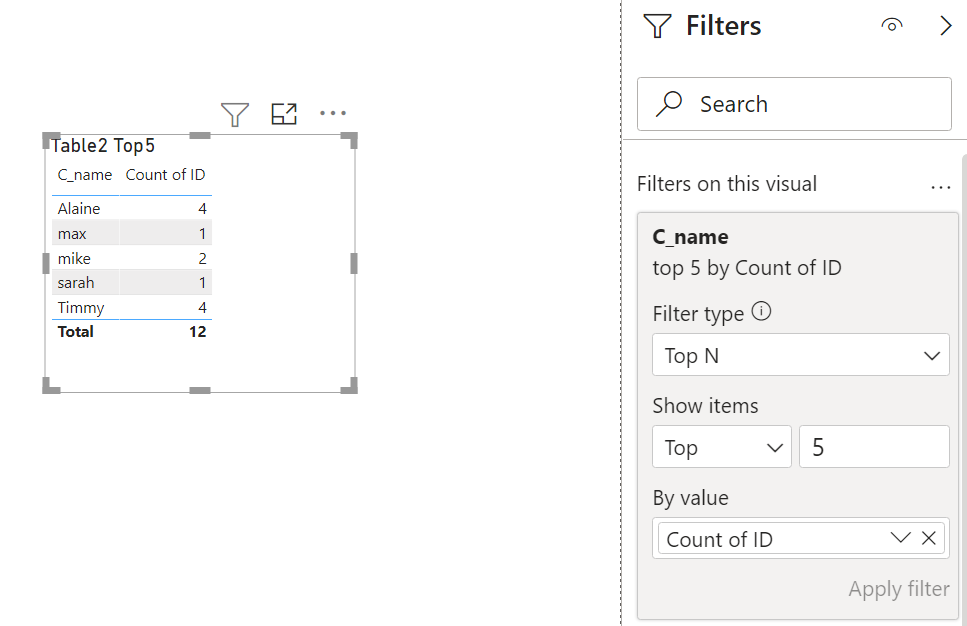The width and height of the screenshot is (967, 626).
Task: Select the Timmy row in the table
Action: click(132, 307)
